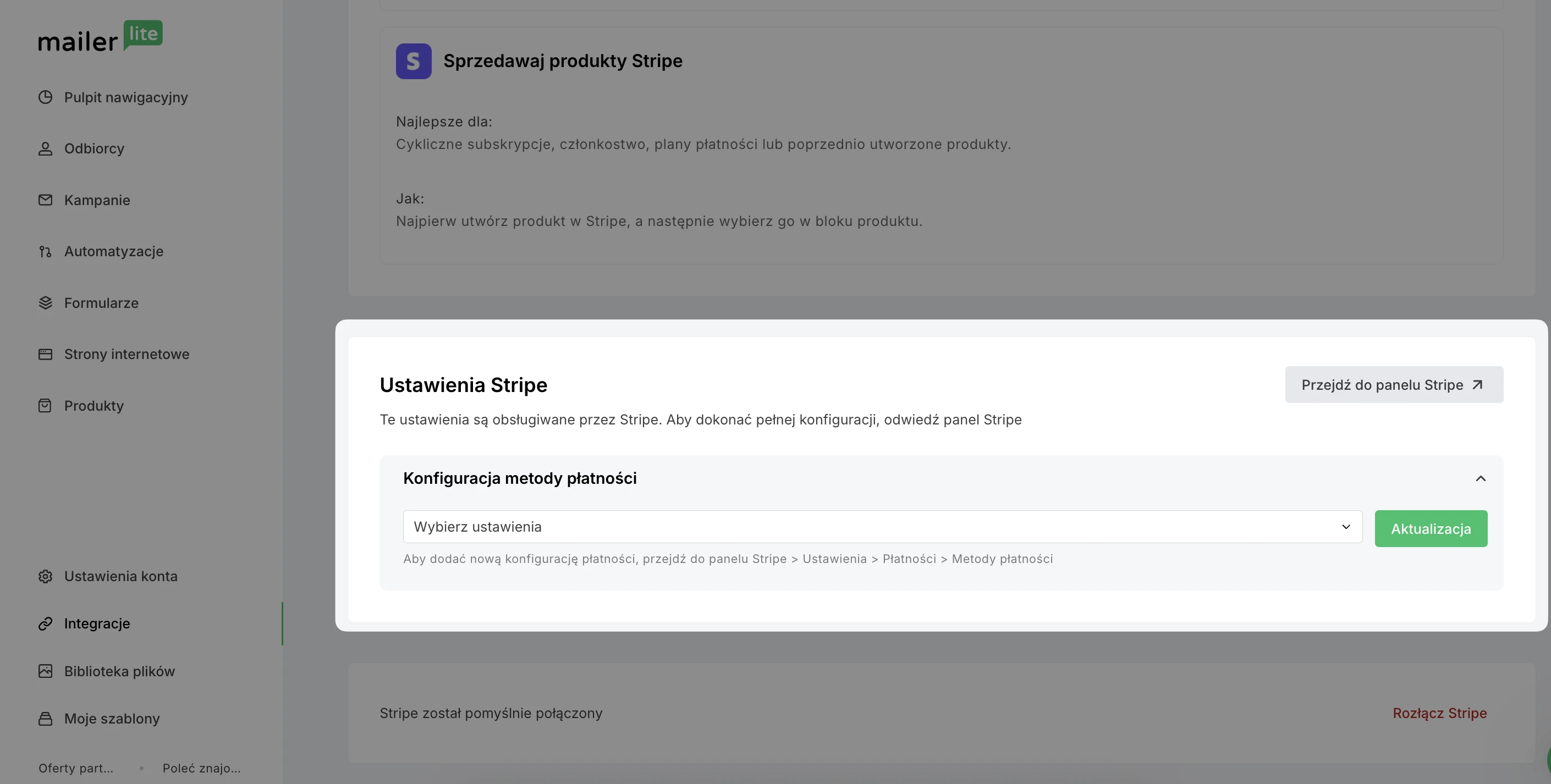Click the dropdown arrow in the settings selector
The height and width of the screenshot is (784, 1551).
[1346, 527]
